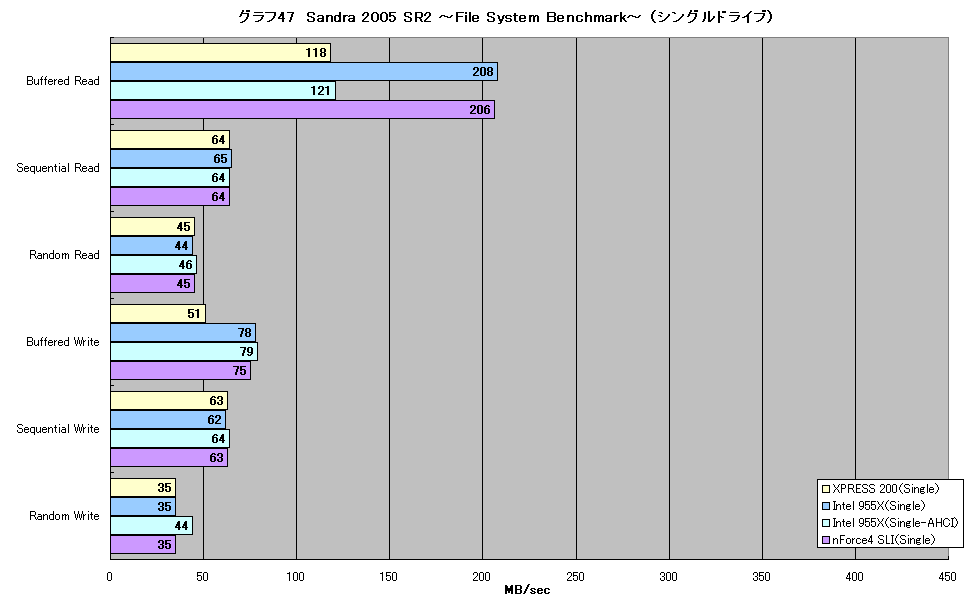The width and height of the screenshot is (970, 604).
Task: Click the yellow Sequential Write bar
Action: [169, 401]
